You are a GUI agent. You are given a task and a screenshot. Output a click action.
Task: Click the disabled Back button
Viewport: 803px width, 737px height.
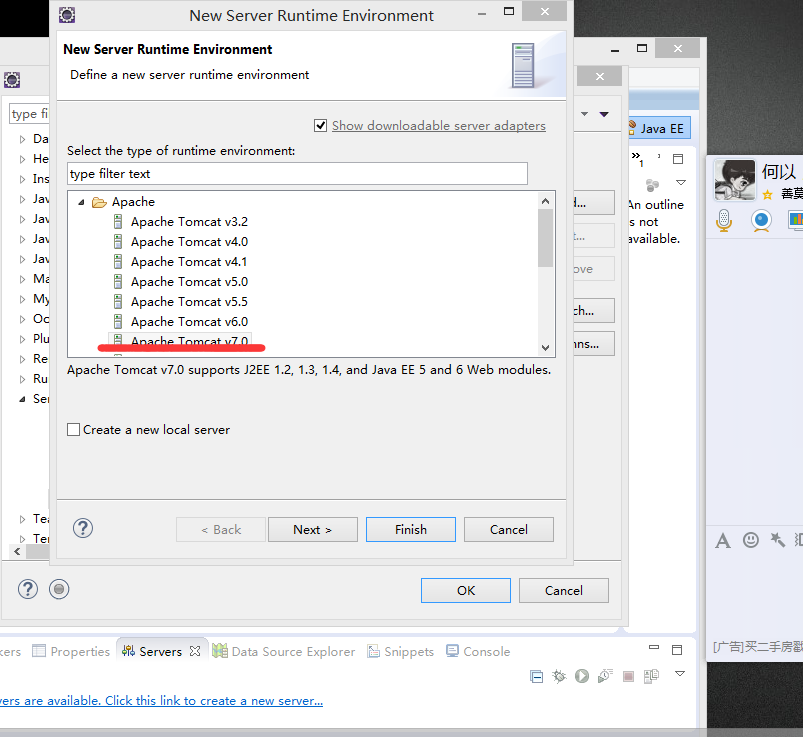point(221,529)
